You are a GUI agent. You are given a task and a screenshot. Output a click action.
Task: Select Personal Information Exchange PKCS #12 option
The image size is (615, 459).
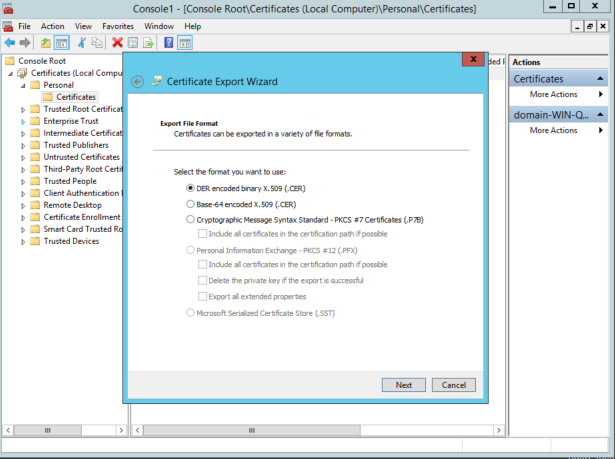pos(271,250)
